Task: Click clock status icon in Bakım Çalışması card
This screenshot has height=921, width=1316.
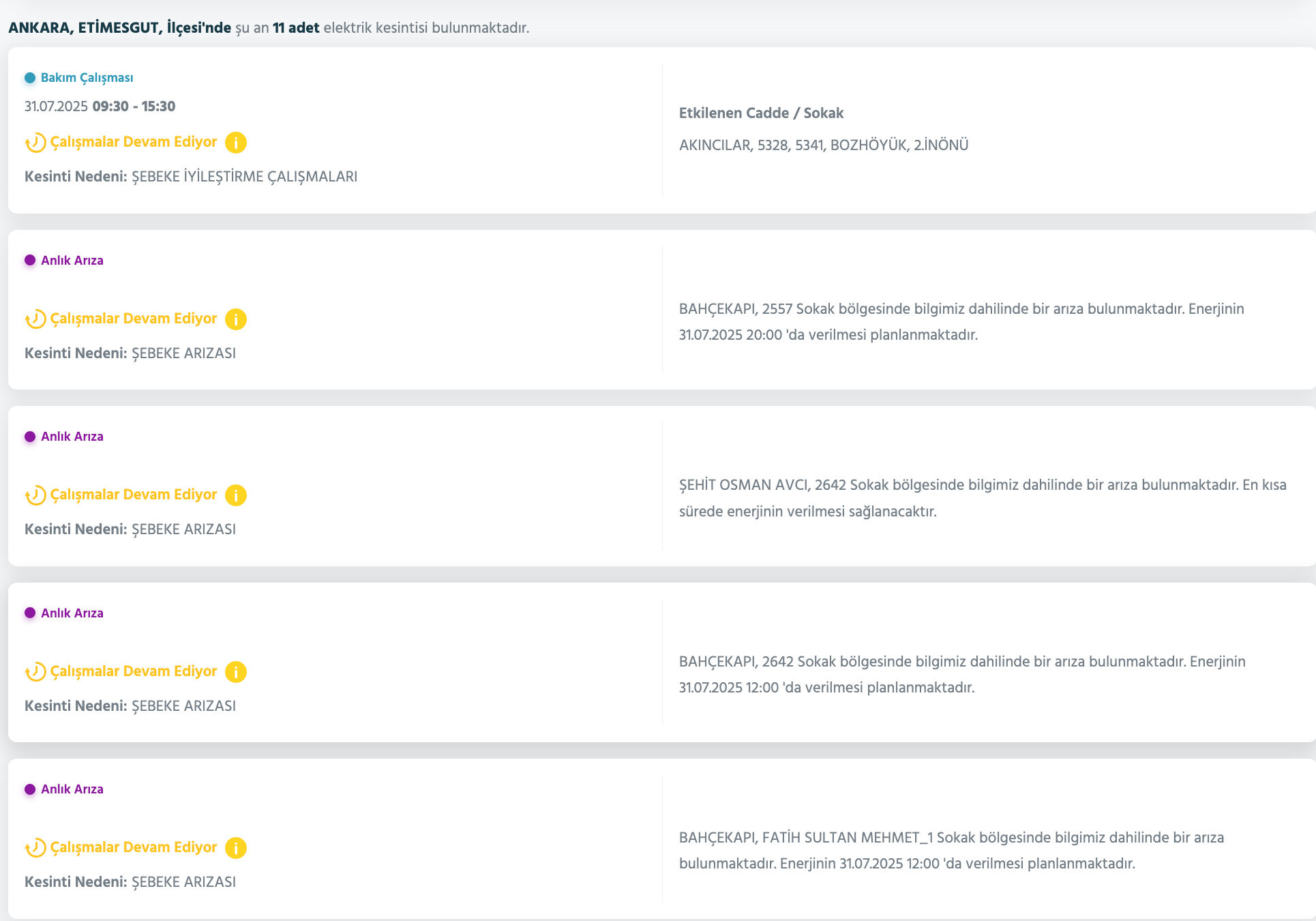Action: (x=35, y=143)
